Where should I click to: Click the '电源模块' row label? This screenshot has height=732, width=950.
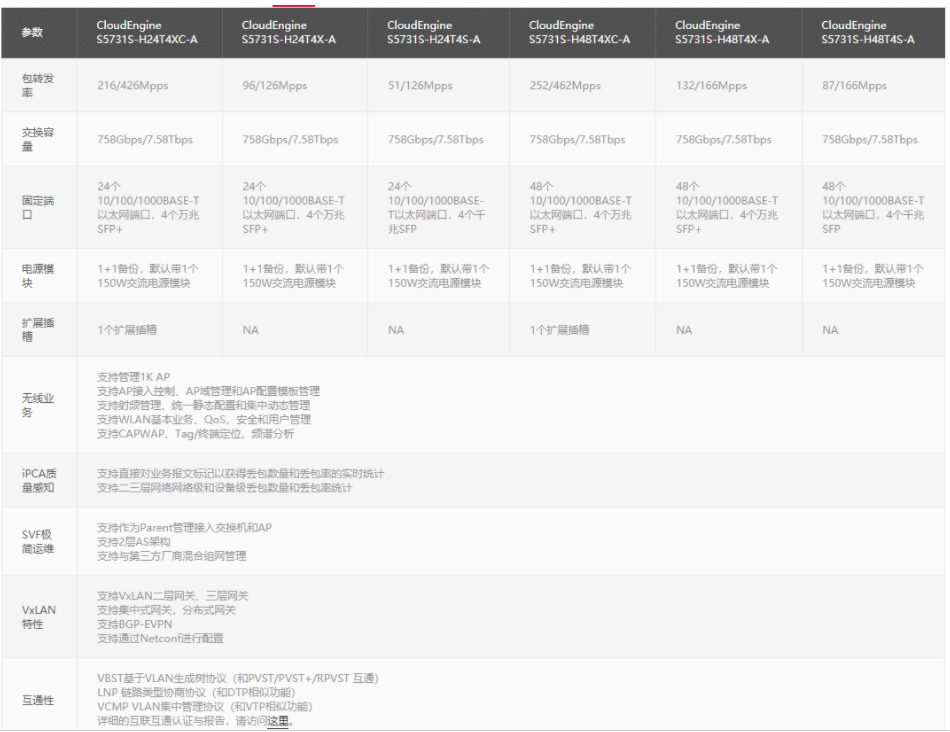(x=38, y=276)
